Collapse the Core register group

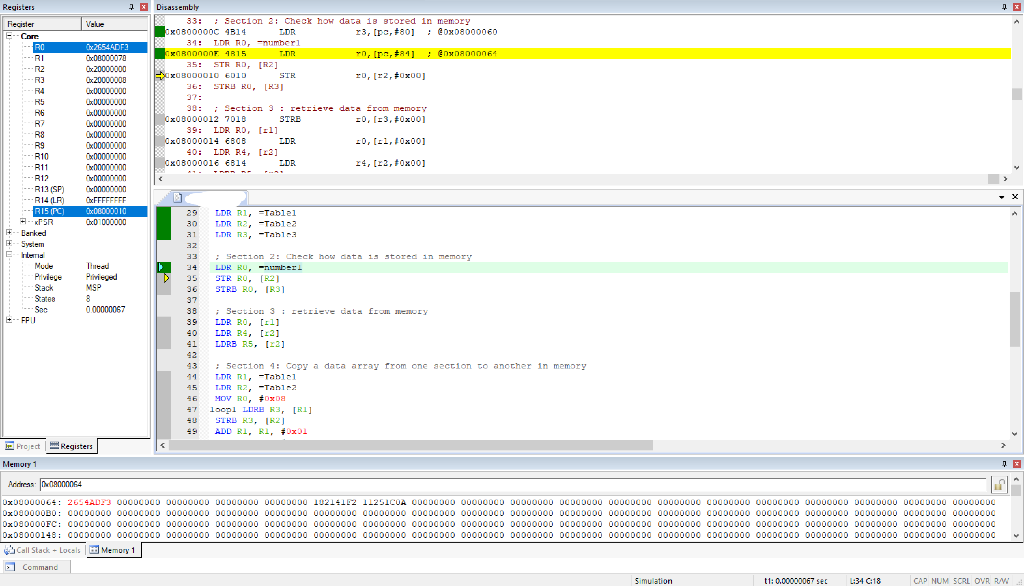coord(9,36)
